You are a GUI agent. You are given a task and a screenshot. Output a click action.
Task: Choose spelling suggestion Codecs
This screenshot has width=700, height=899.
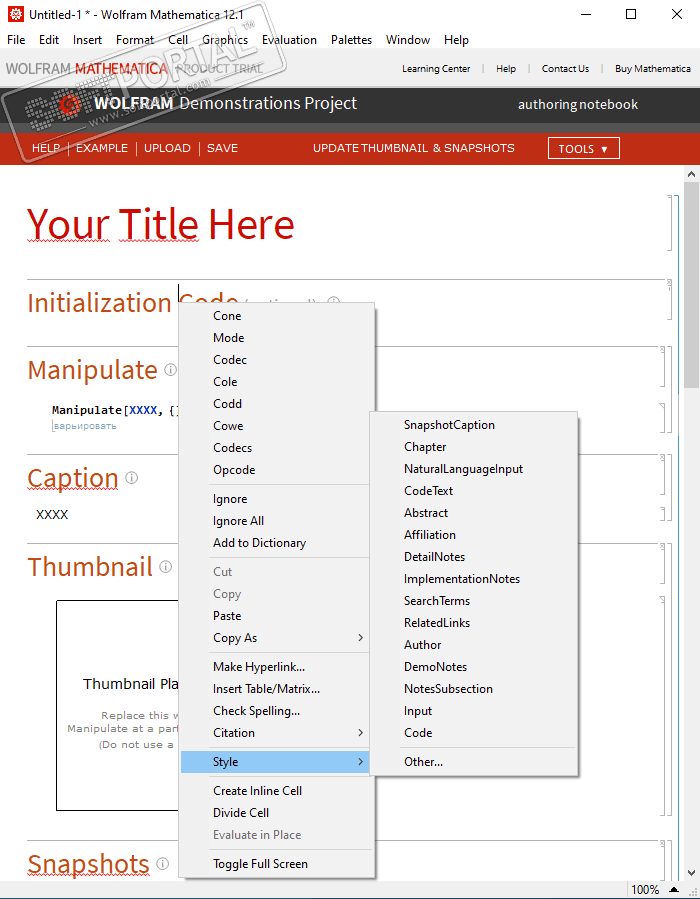pyautogui.click(x=277, y=448)
